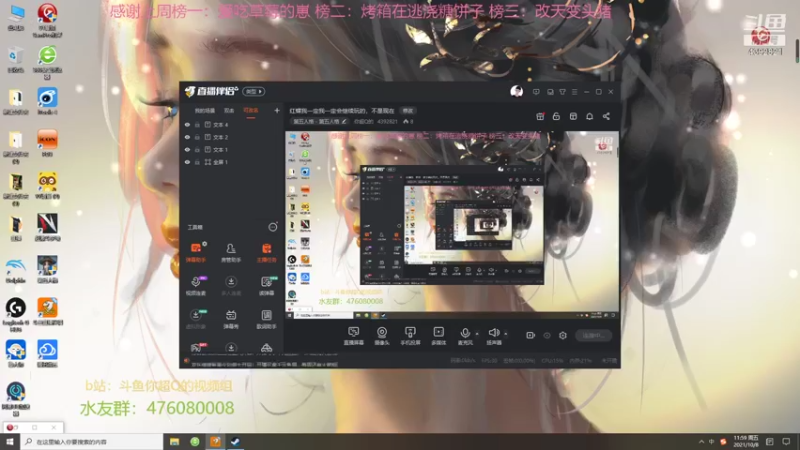Open the Windows Start menu
The height and width of the screenshot is (450, 800).
(10, 442)
